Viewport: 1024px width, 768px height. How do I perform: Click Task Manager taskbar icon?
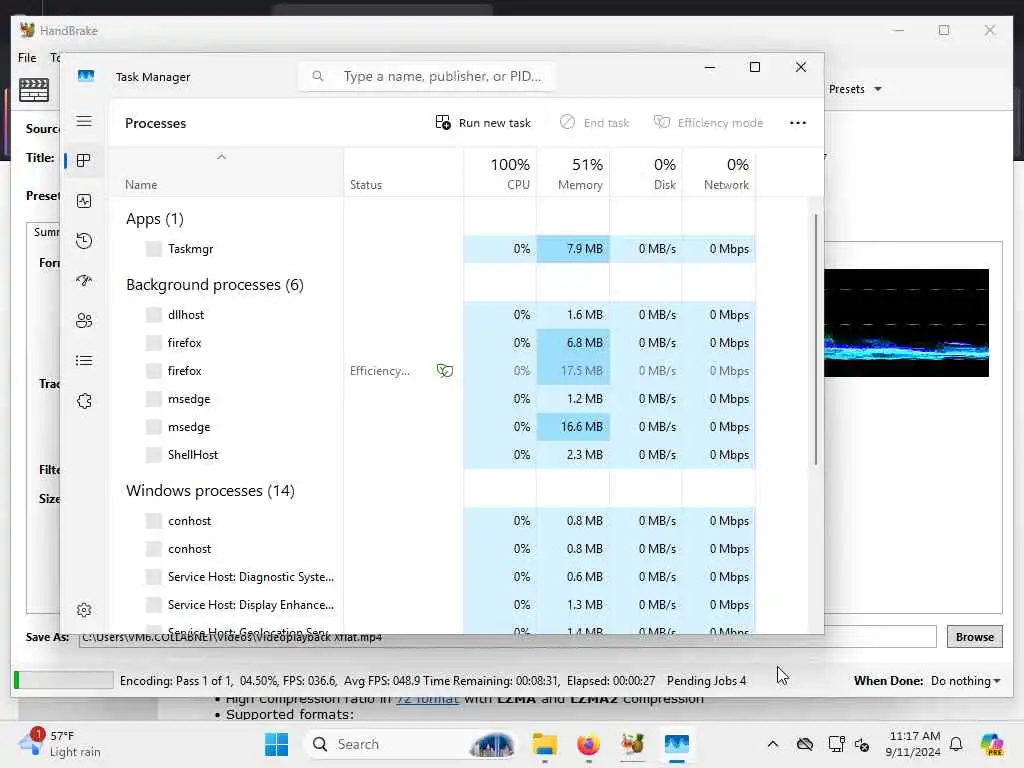coord(677,744)
